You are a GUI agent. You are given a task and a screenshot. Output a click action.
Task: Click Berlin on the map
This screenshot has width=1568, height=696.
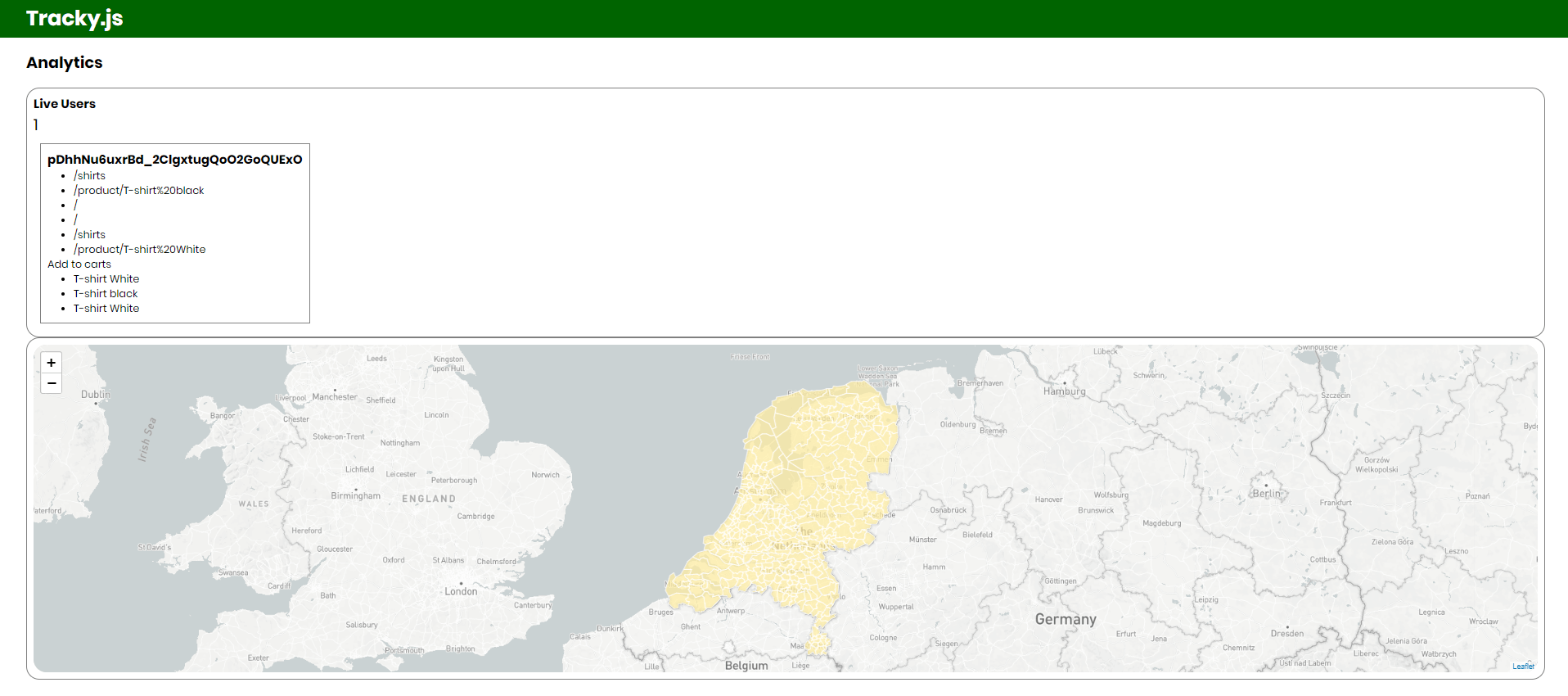pos(1266,493)
